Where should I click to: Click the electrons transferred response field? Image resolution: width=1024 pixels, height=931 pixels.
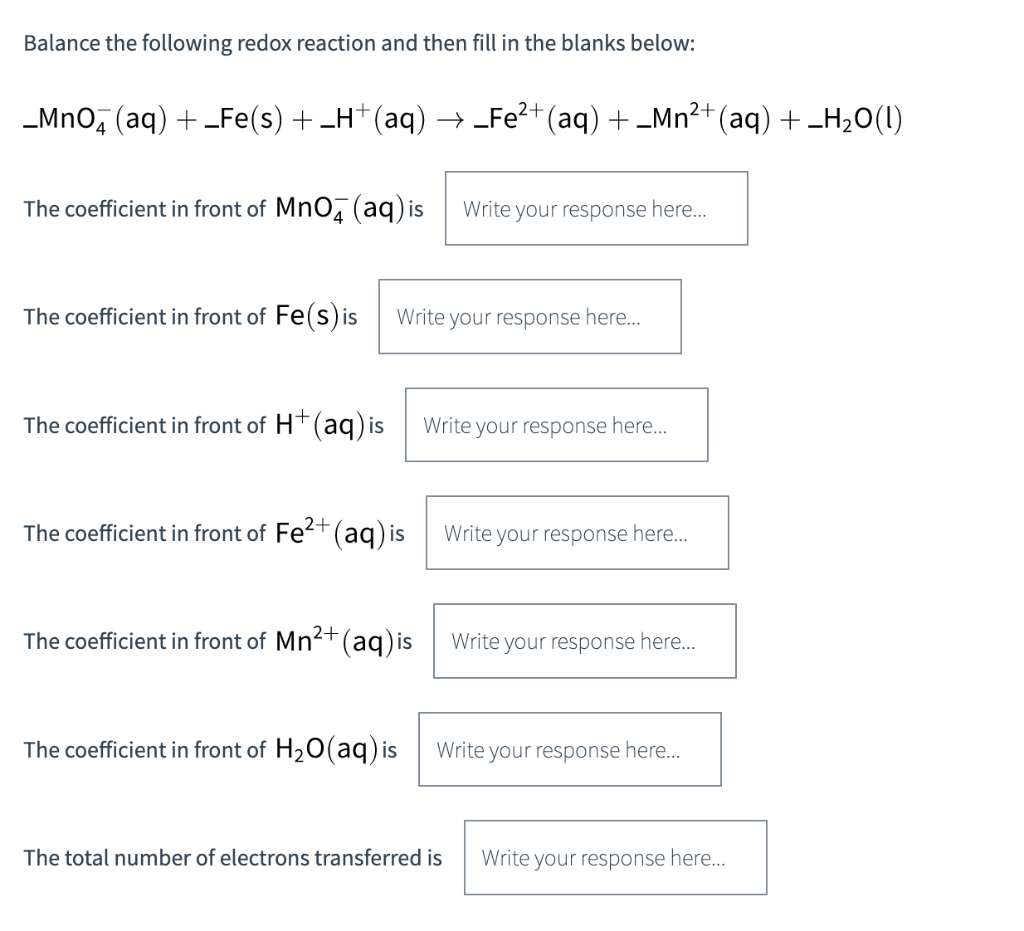[615, 857]
